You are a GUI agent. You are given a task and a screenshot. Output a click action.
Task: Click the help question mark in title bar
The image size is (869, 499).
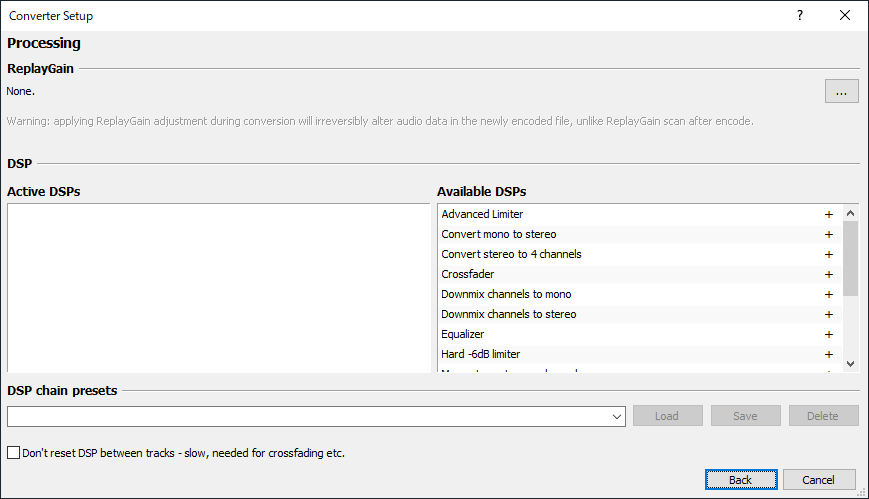pos(800,15)
